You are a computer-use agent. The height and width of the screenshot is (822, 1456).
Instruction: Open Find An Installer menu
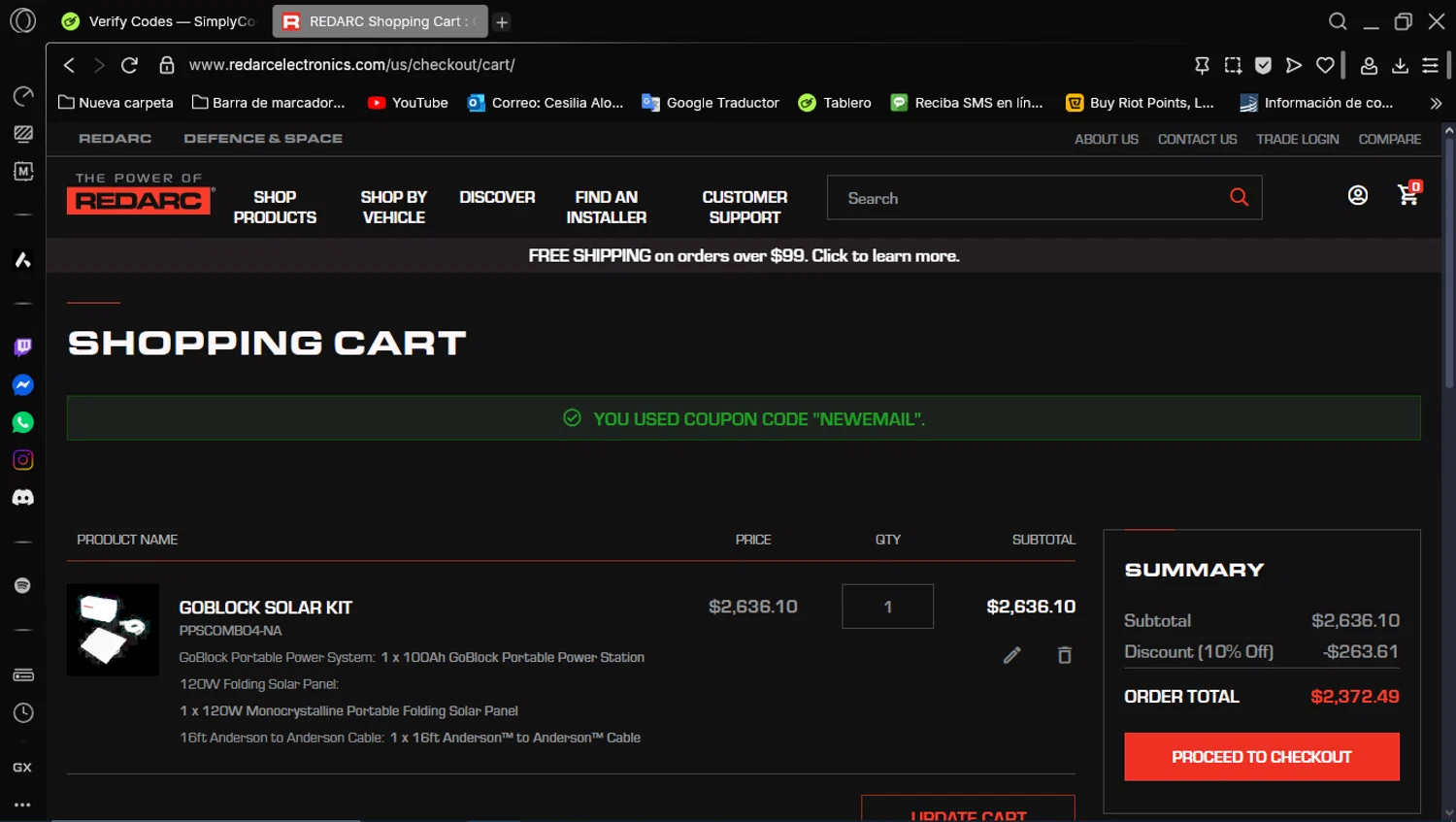606,207
